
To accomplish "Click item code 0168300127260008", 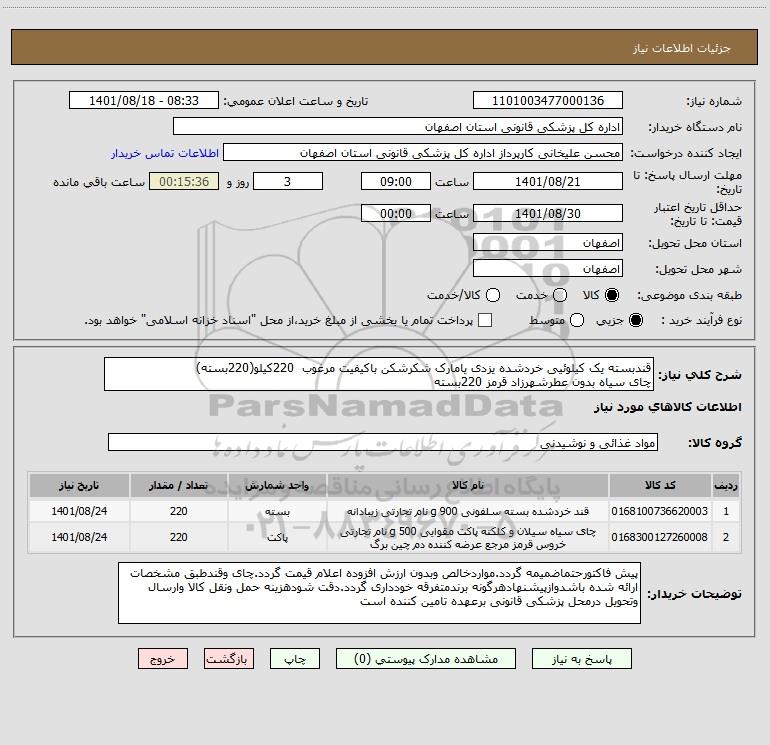I will (660, 537).
